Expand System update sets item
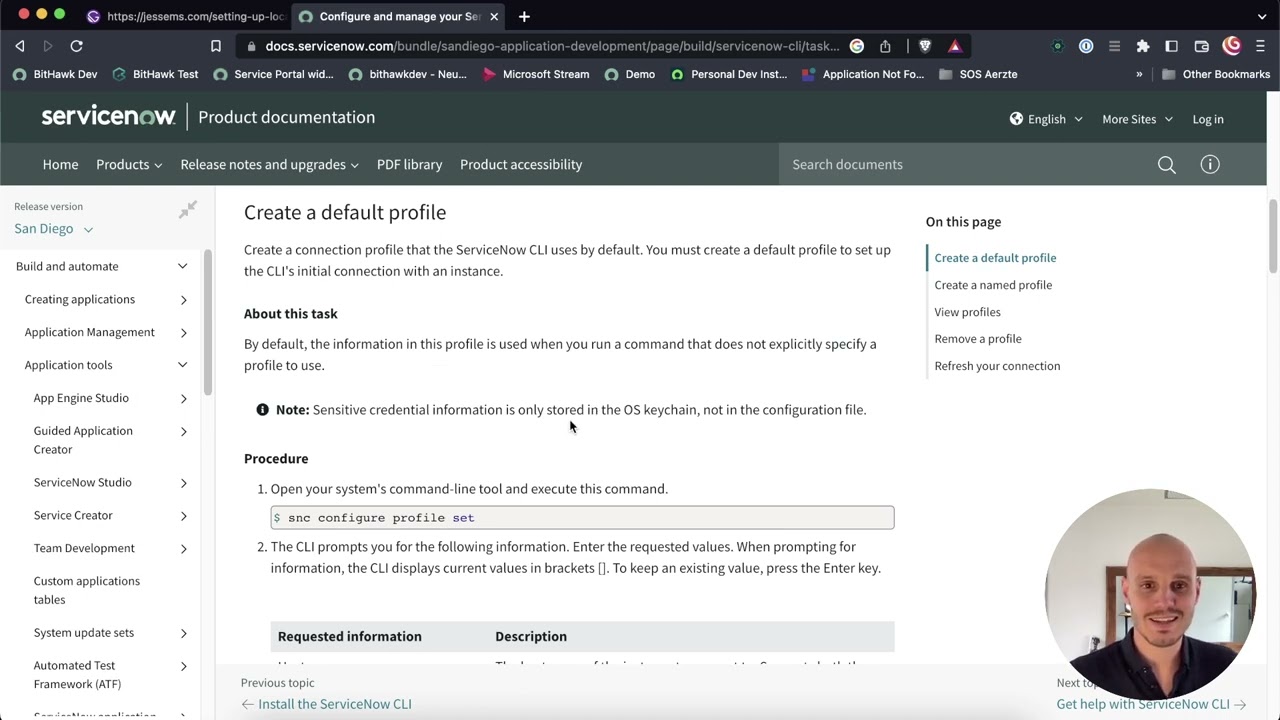 [x=183, y=633]
